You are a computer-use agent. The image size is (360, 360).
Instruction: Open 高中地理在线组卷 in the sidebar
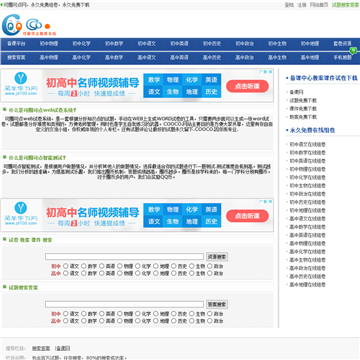307,285
